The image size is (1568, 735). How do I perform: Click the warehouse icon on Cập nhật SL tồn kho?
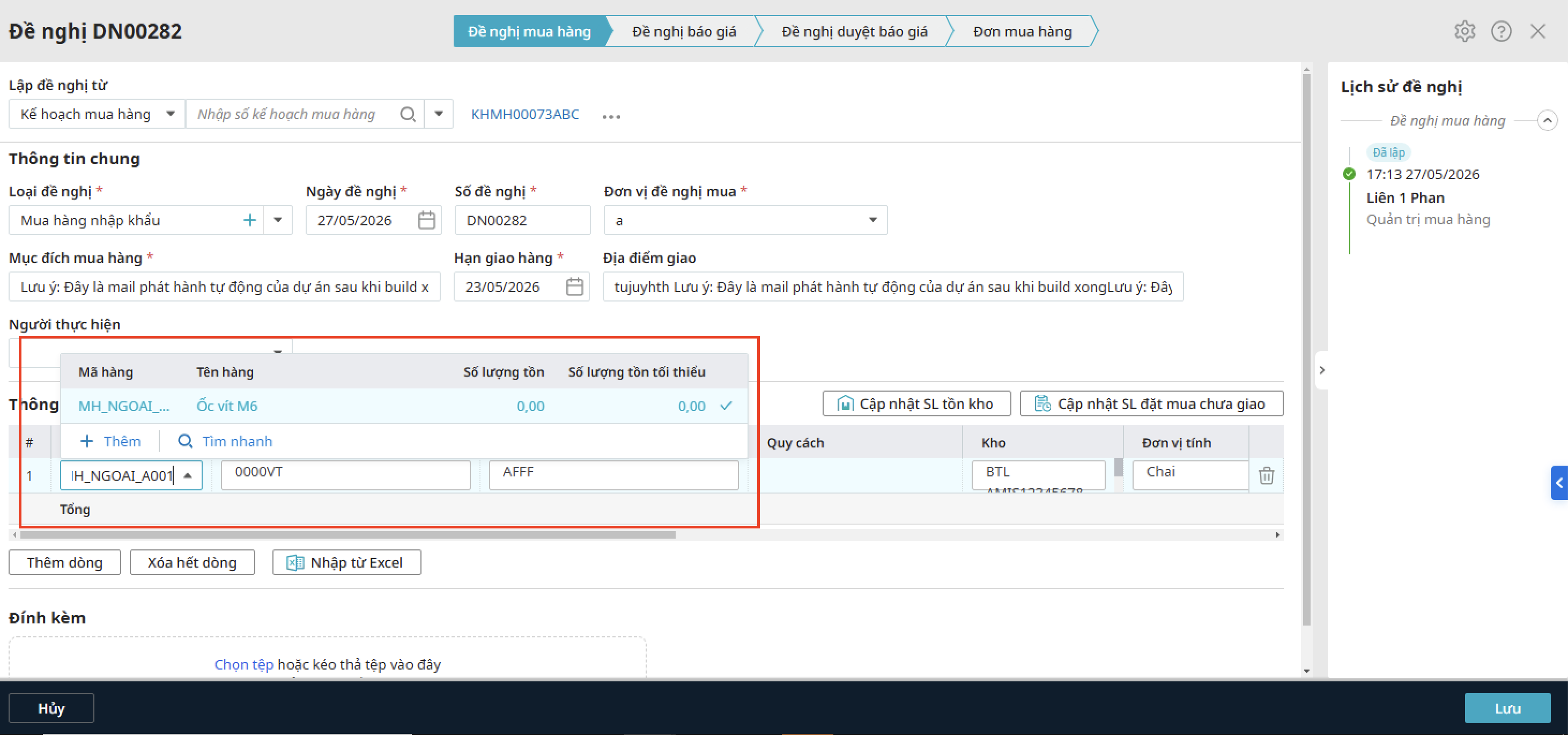click(845, 403)
